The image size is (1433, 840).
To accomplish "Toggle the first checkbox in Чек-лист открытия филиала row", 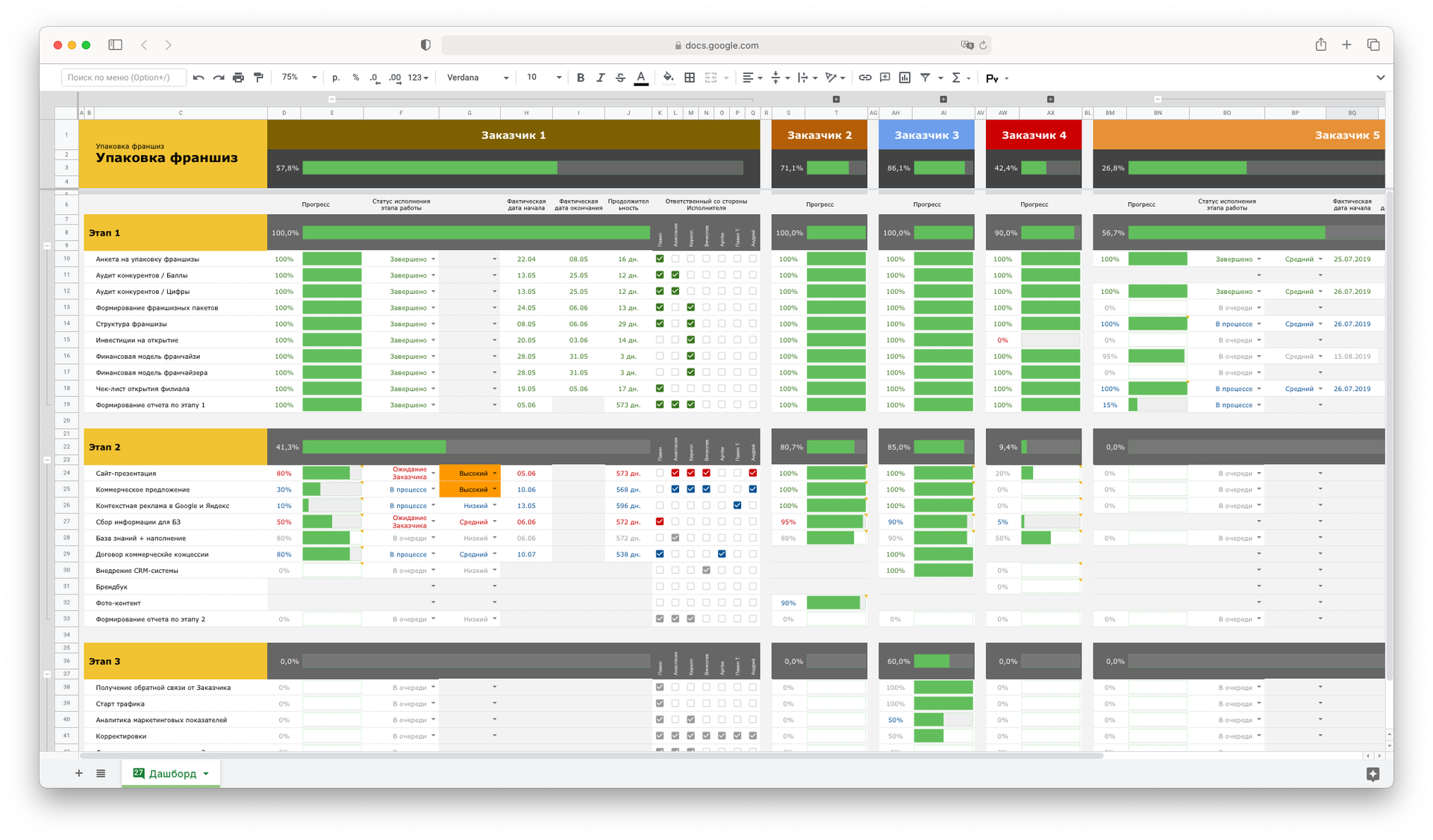I will (x=660, y=389).
